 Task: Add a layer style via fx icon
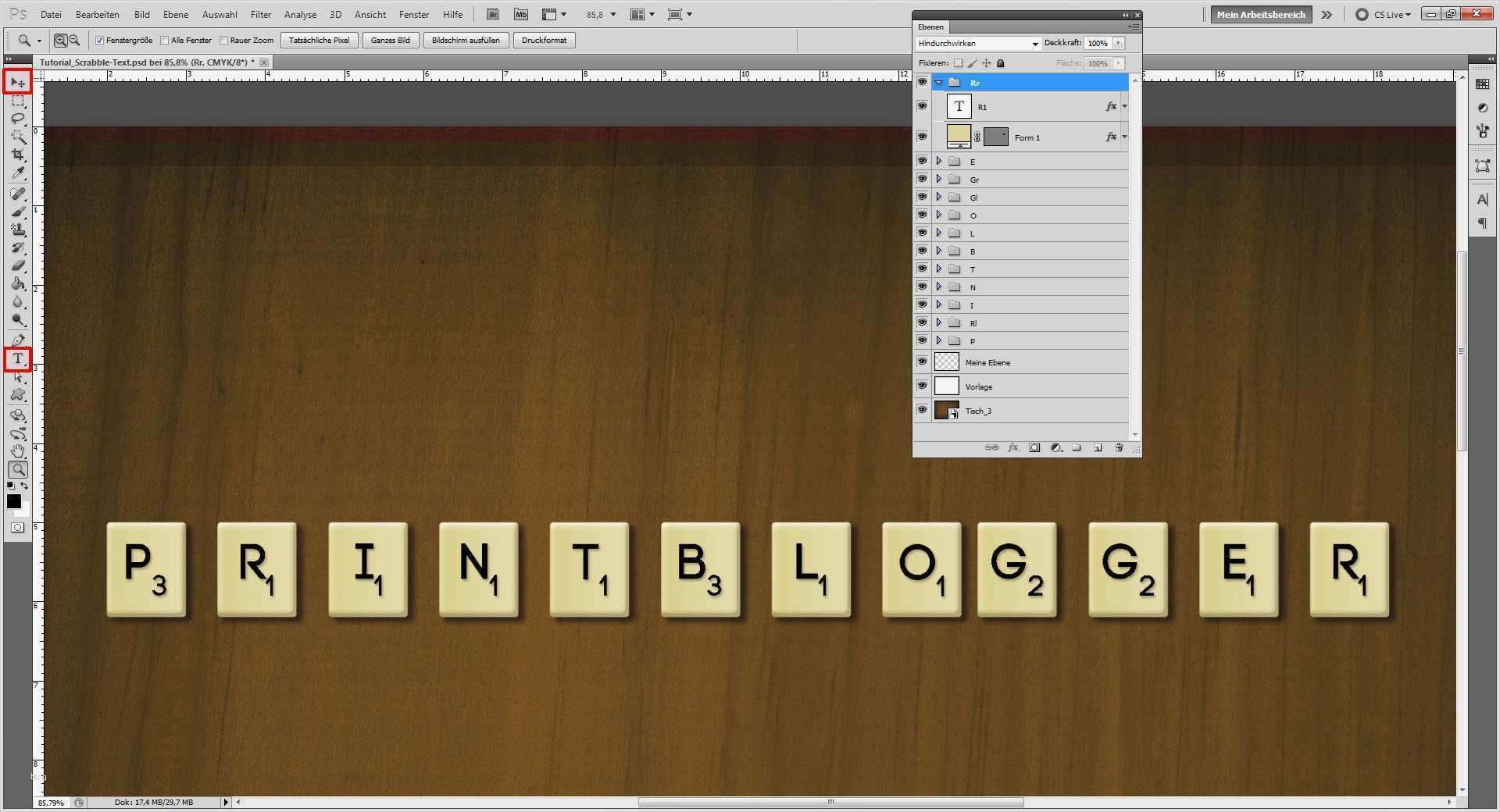pos(1013,447)
